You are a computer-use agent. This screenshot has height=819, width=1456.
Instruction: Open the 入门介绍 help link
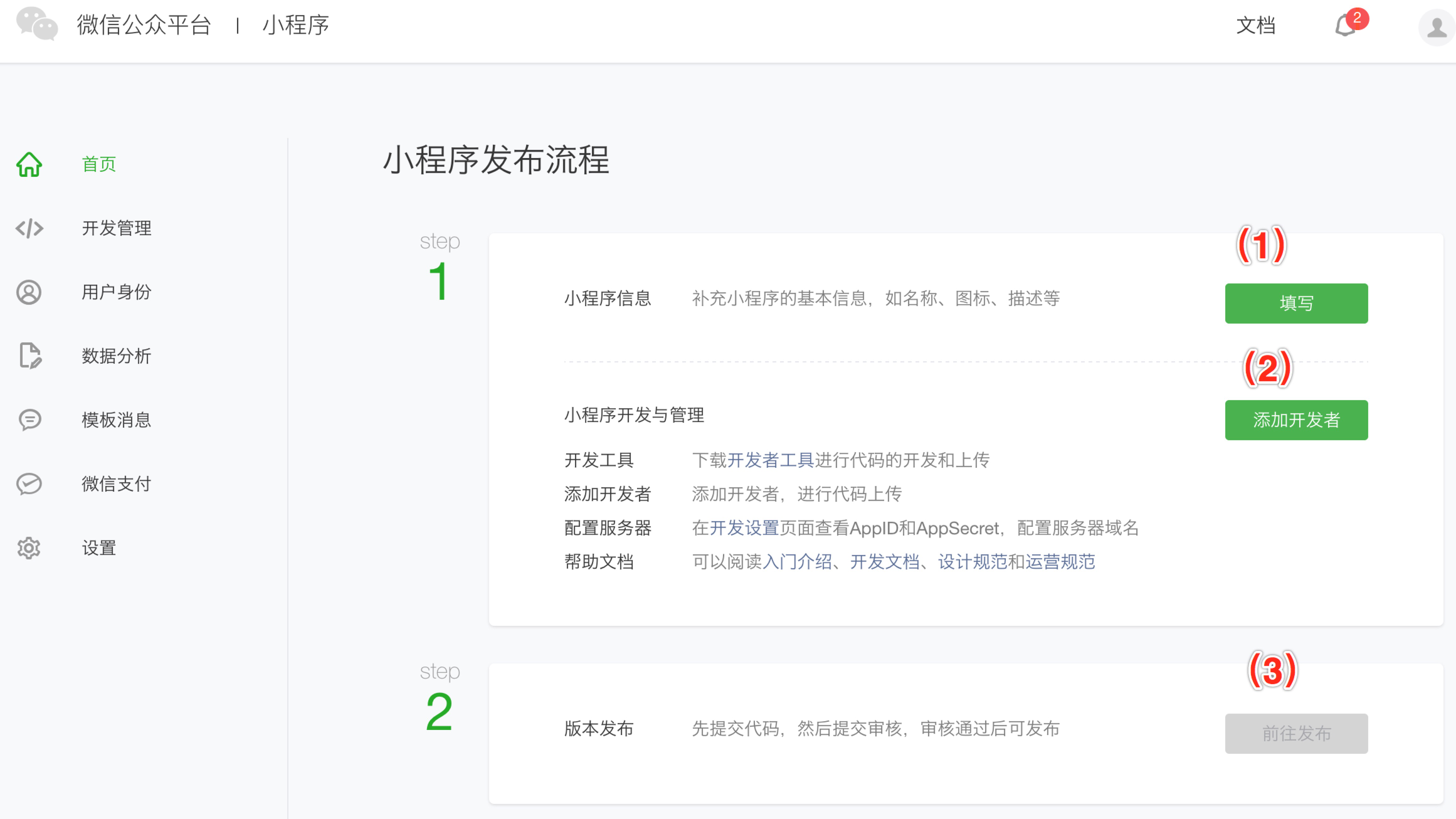[798, 562]
